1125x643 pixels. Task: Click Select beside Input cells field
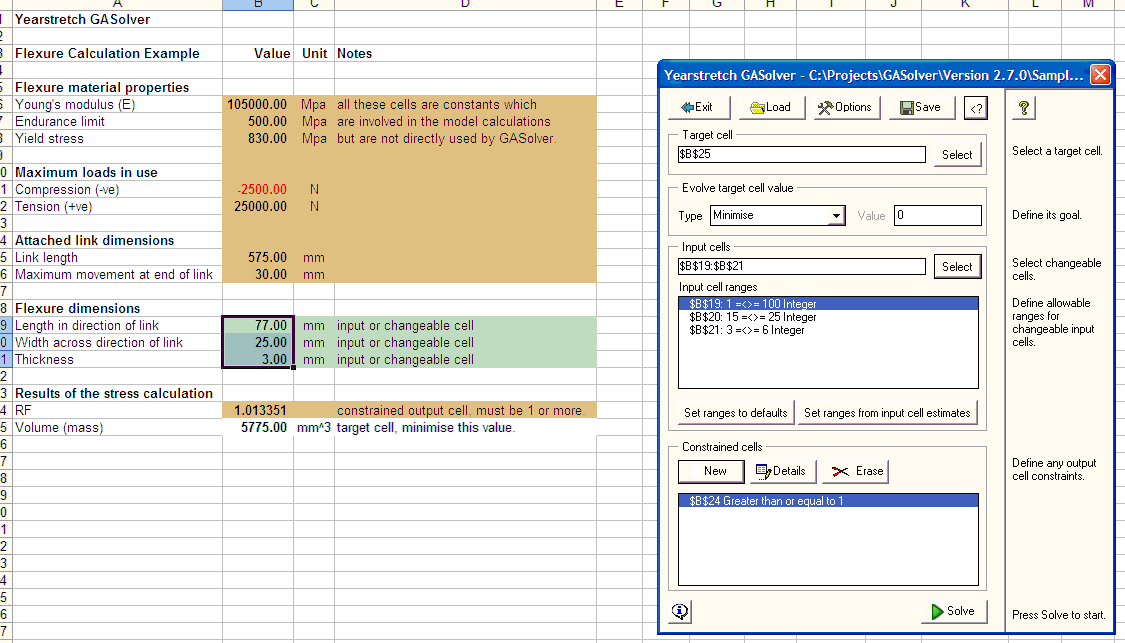tap(956, 267)
